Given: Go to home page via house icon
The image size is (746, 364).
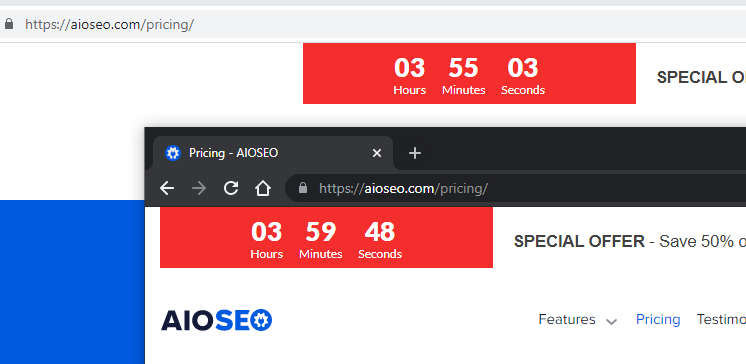Looking at the screenshot, I should coord(263,188).
